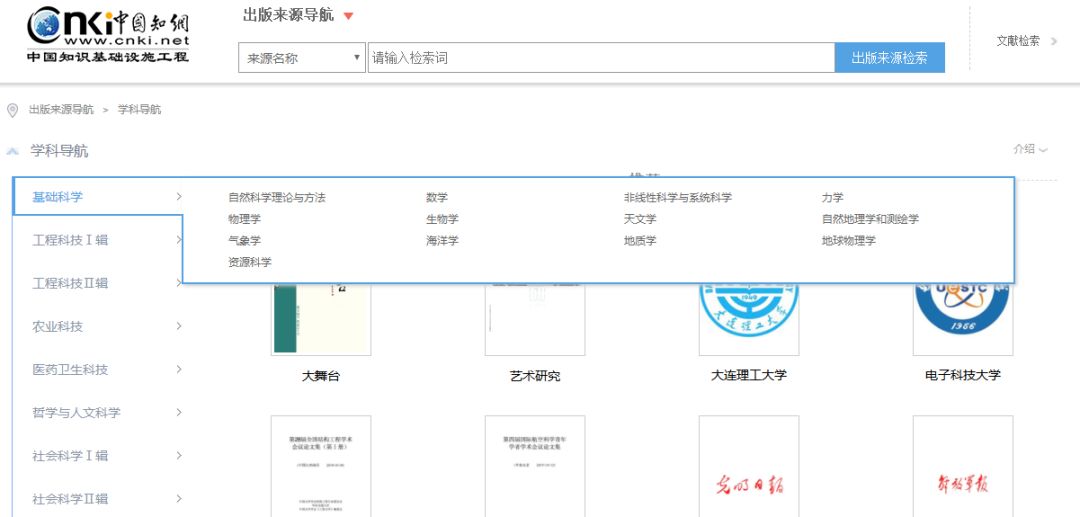Open the 来源名称 search field selector
The image size is (1080, 517).
[302, 58]
